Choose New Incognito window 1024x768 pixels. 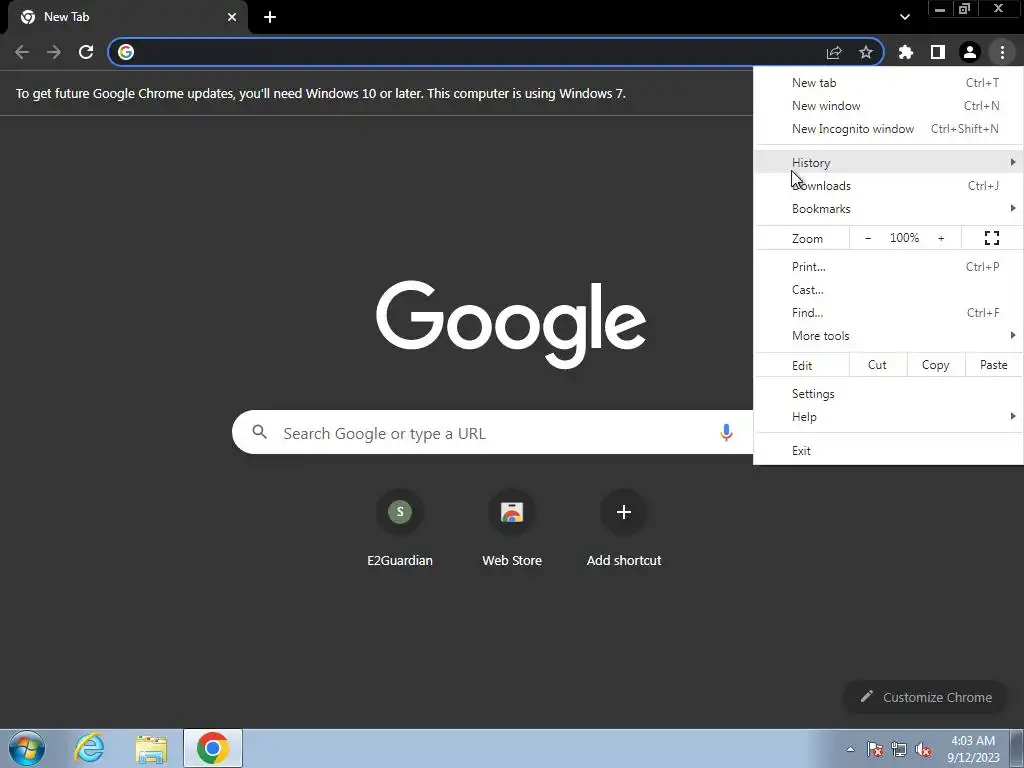[888, 129]
